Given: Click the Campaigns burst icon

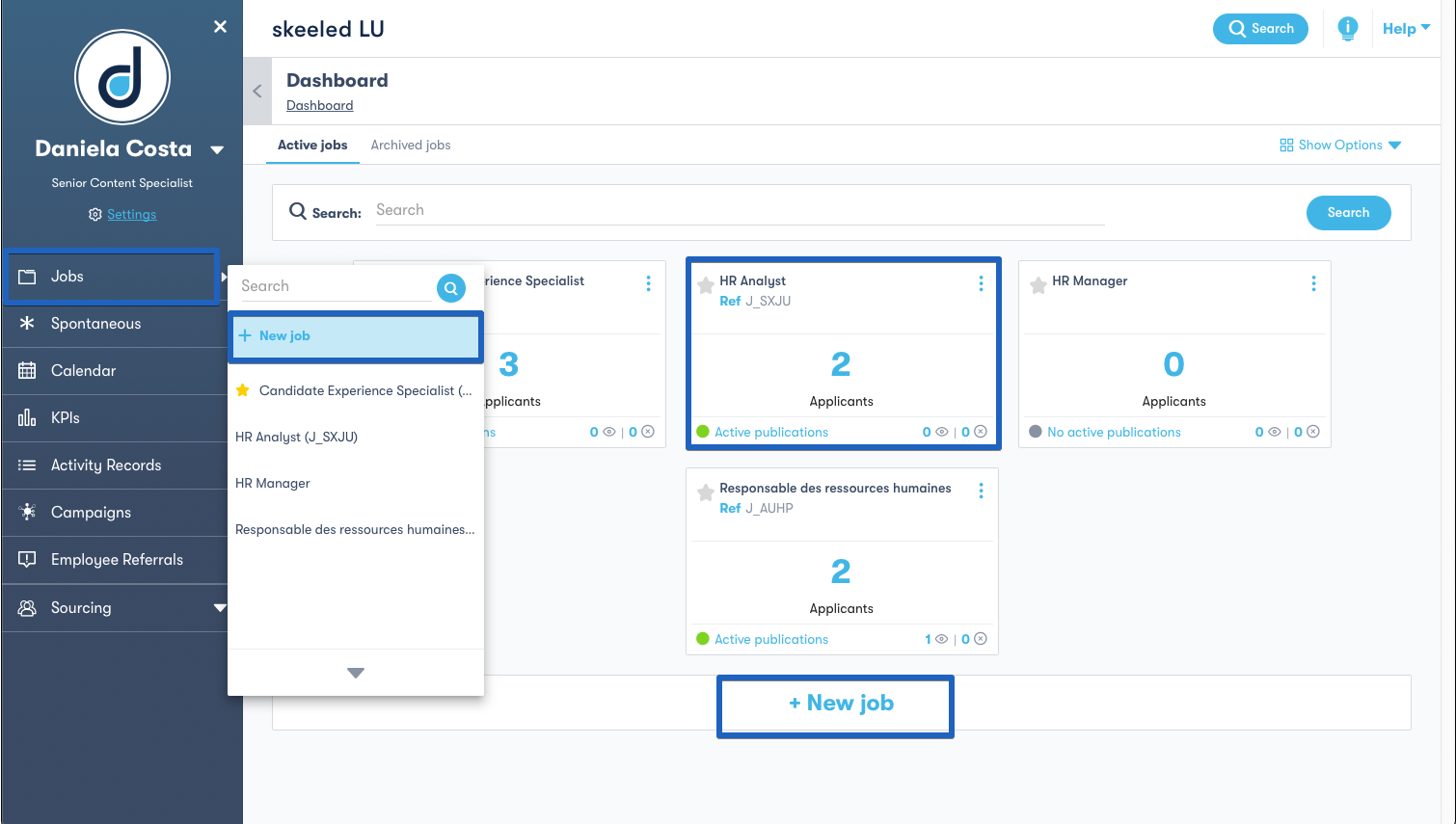Looking at the screenshot, I should pyautogui.click(x=27, y=512).
